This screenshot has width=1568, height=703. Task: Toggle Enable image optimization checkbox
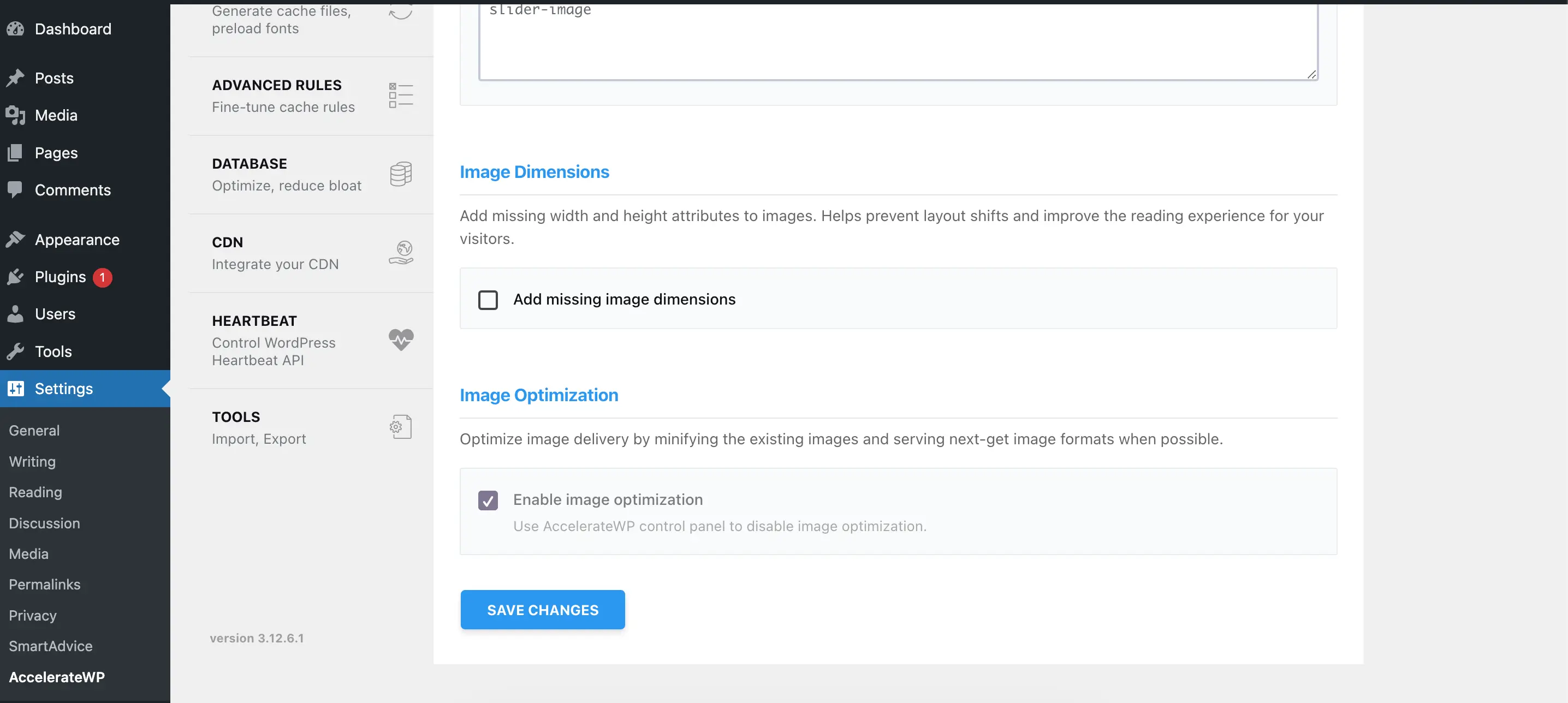(x=488, y=501)
